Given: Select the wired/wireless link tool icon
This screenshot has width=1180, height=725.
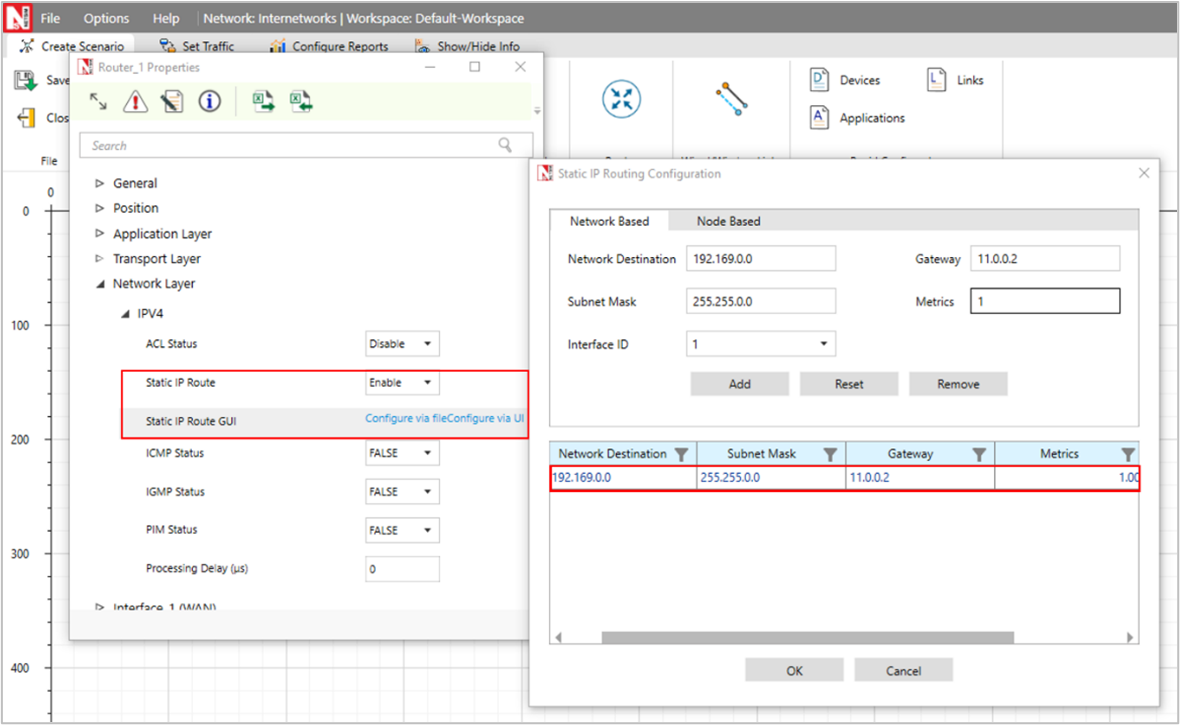Looking at the screenshot, I should click(x=732, y=99).
